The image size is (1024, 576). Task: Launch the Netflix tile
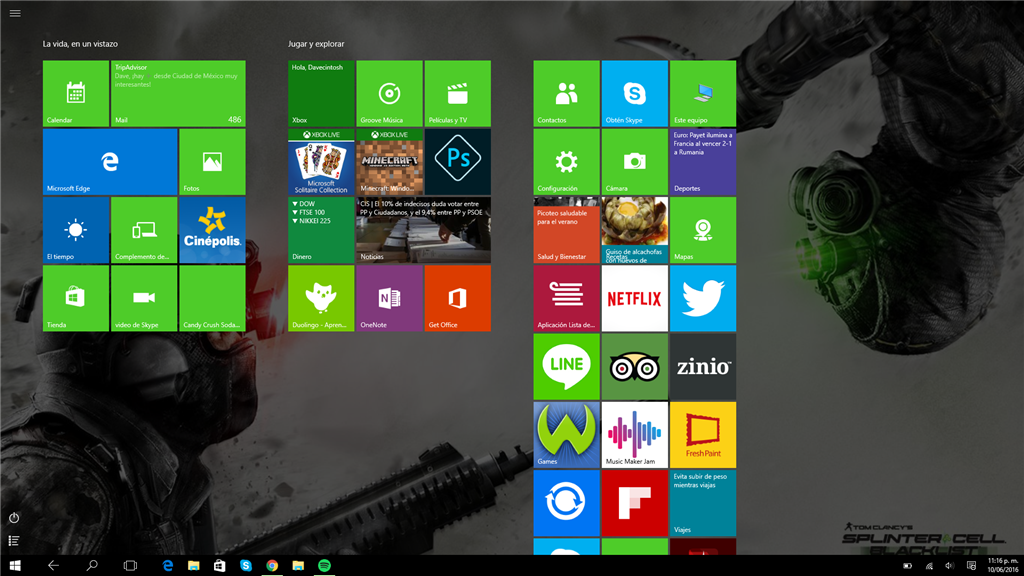click(x=635, y=298)
